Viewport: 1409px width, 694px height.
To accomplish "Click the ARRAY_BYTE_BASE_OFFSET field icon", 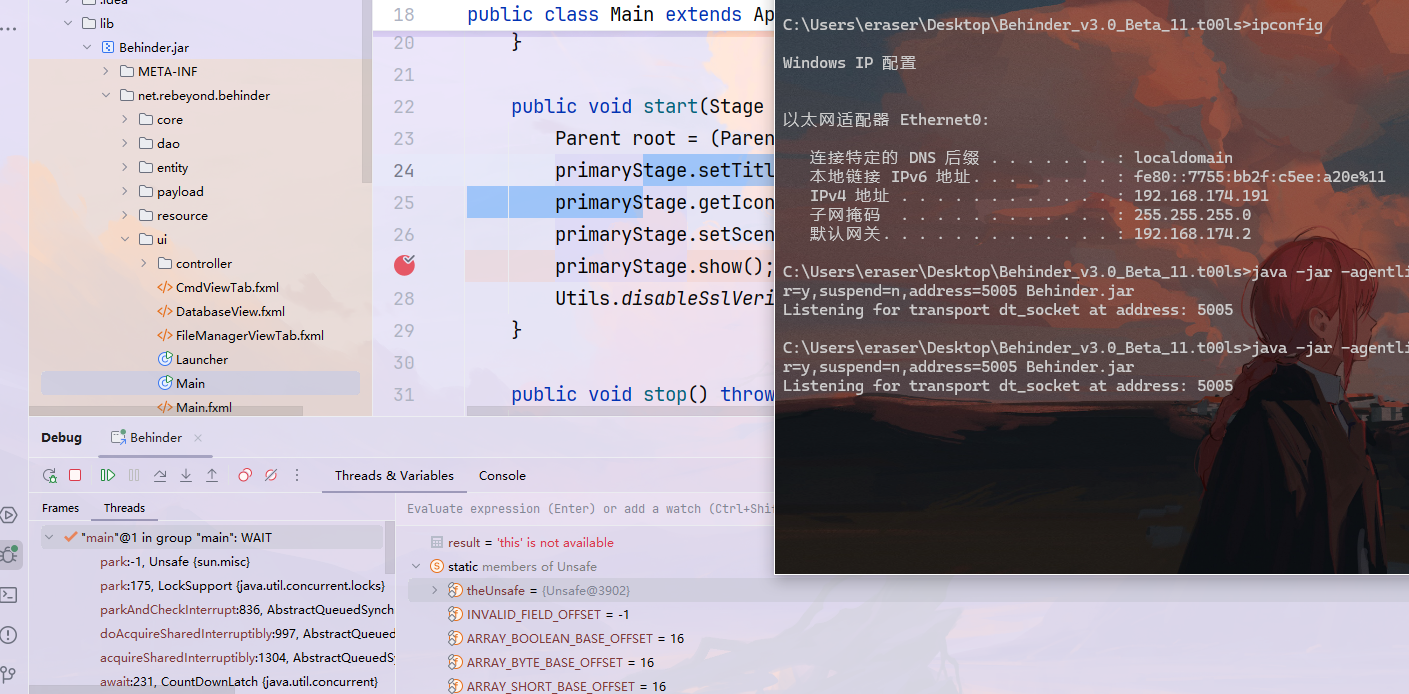I will (x=455, y=662).
